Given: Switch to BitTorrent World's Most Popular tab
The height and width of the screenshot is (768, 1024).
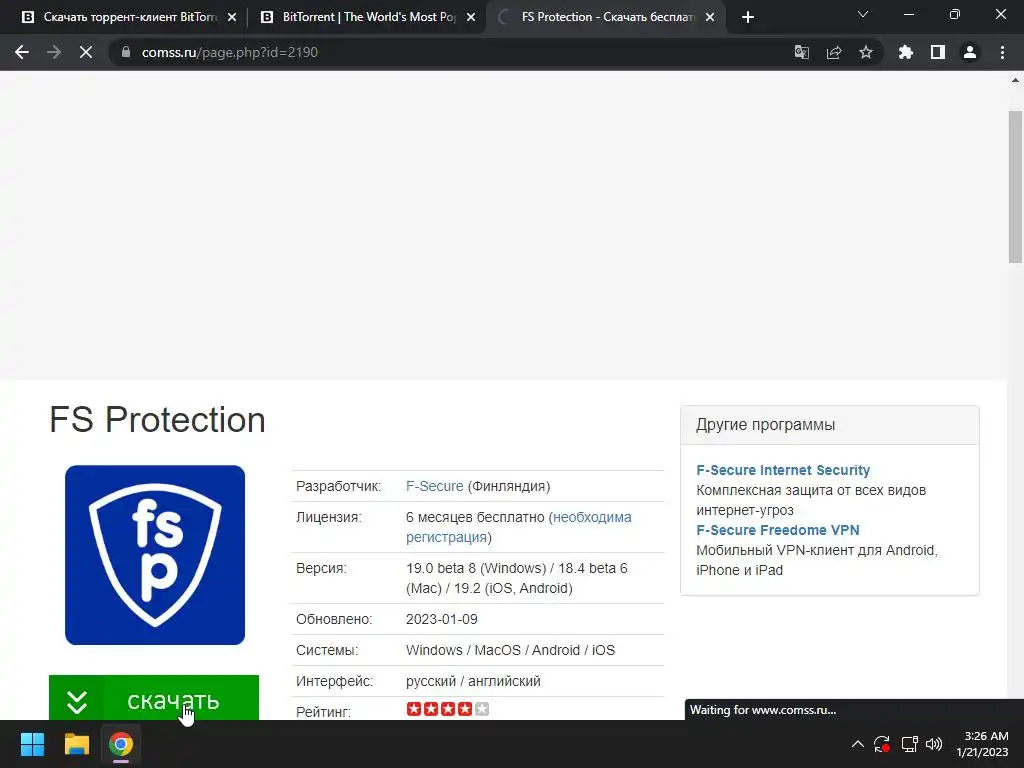Looking at the screenshot, I should pos(369,17).
